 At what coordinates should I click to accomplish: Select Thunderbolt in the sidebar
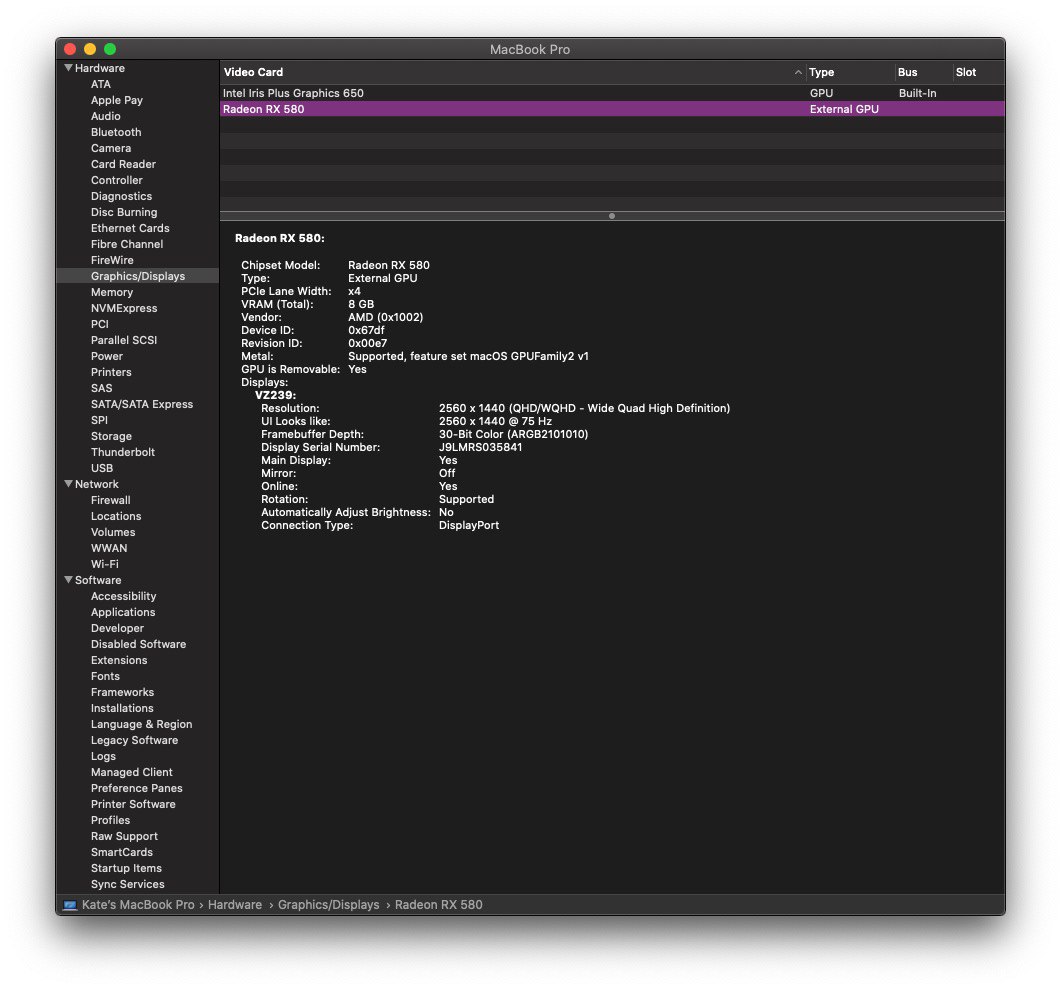point(122,453)
